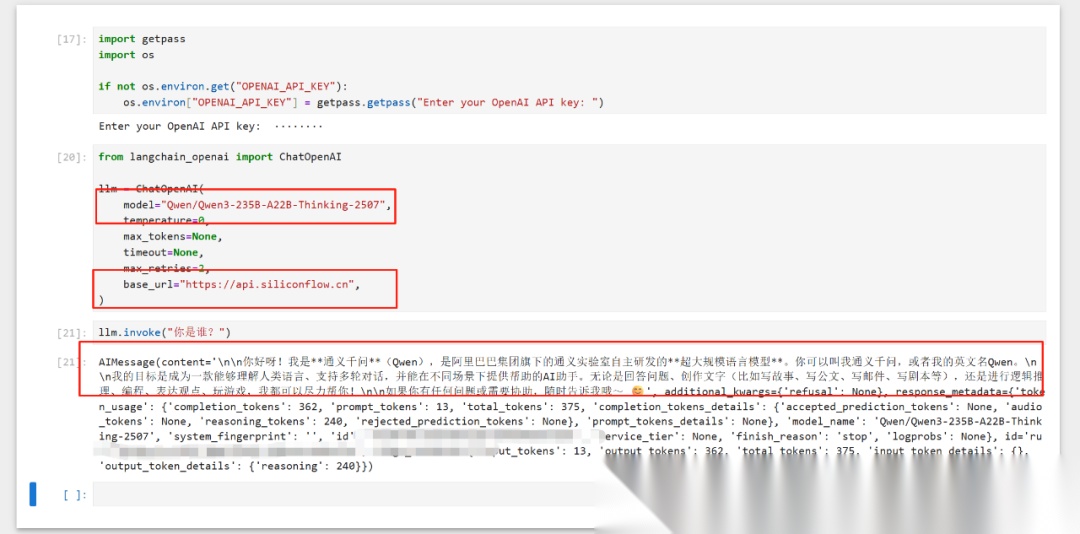Click the blue collapser bar beside the empty cell

click(x=32, y=494)
